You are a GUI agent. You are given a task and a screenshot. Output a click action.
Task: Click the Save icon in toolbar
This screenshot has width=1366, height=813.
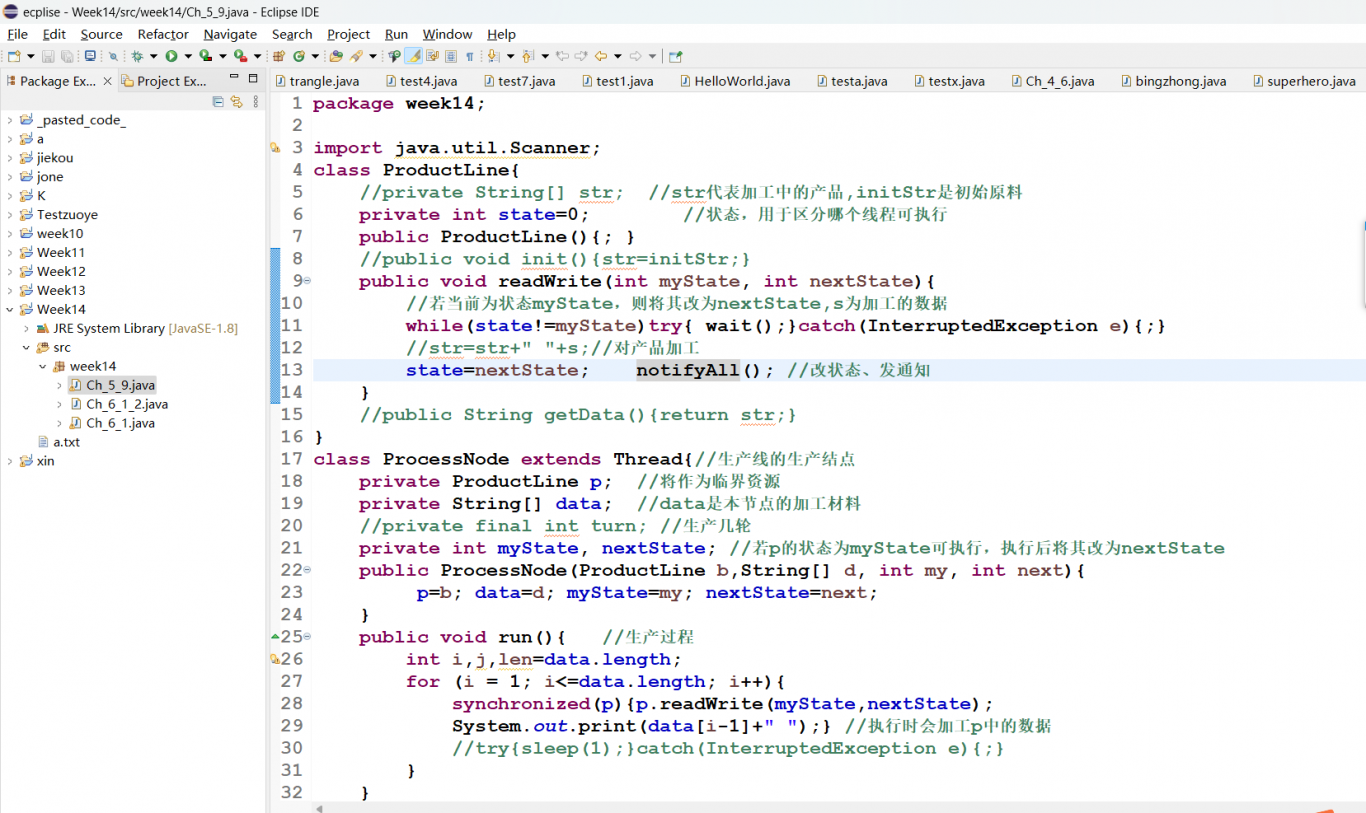(x=48, y=56)
